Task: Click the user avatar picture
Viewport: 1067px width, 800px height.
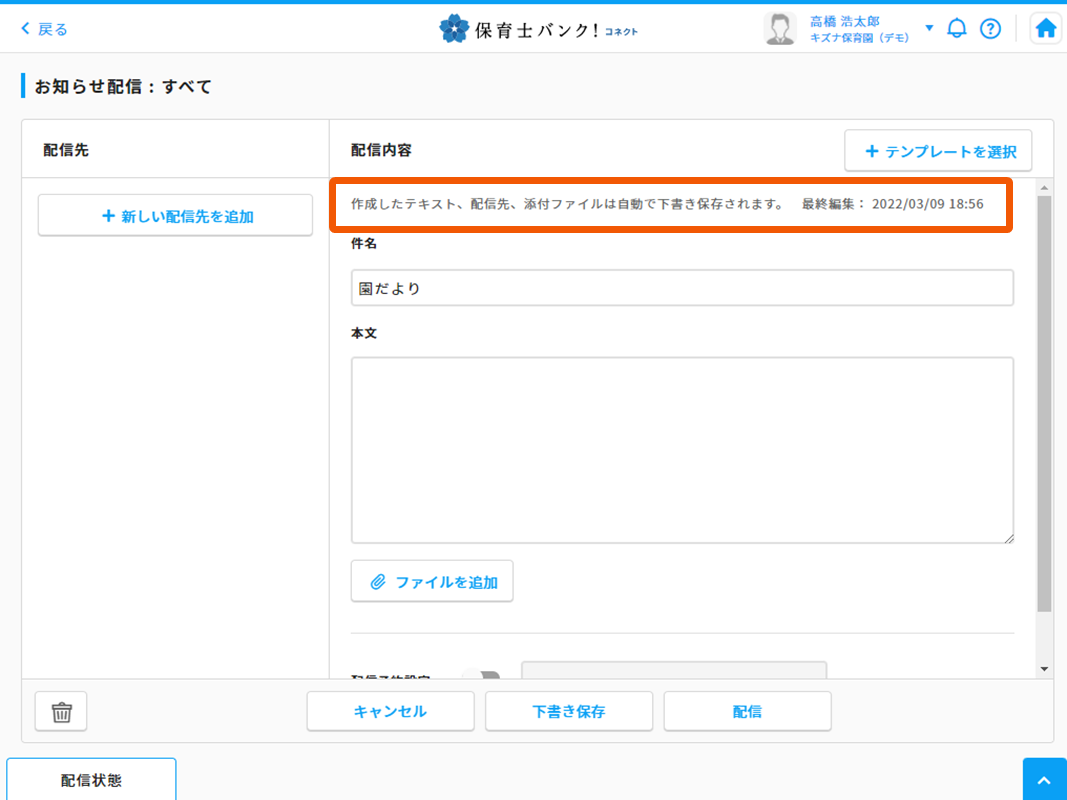Action: coord(780,29)
